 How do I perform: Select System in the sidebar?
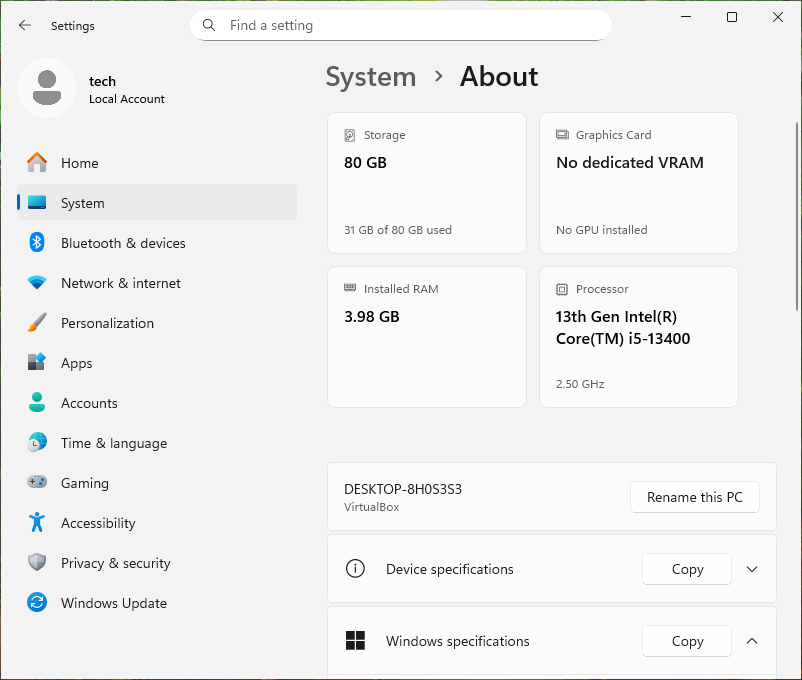point(157,203)
